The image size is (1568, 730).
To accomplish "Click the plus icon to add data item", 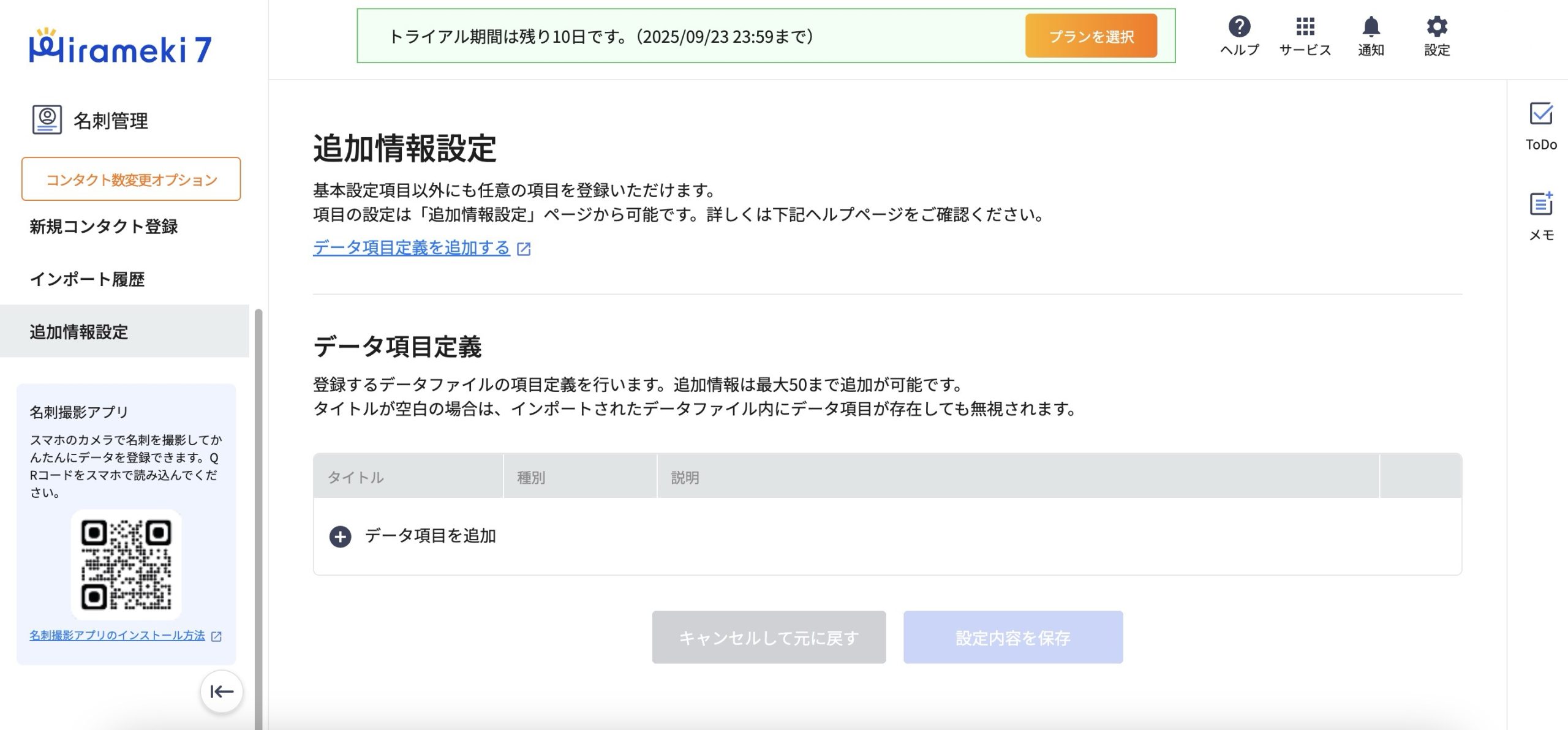I will tap(341, 536).
